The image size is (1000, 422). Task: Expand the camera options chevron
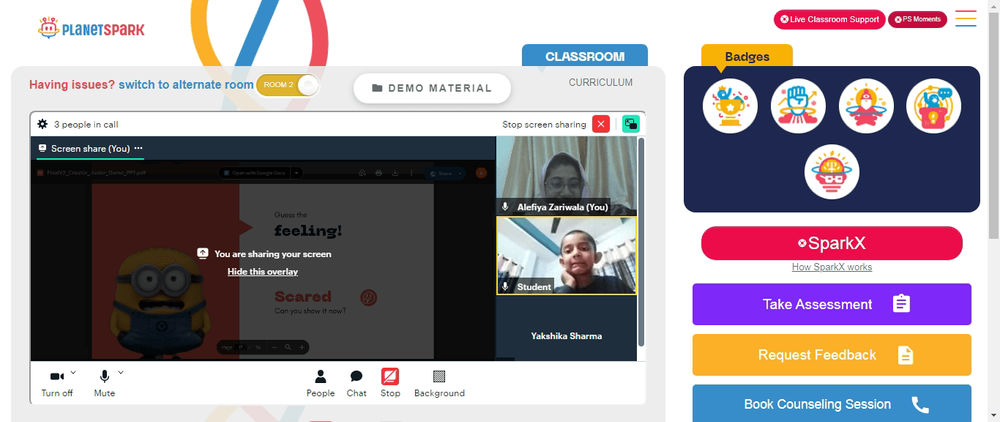pos(73,372)
